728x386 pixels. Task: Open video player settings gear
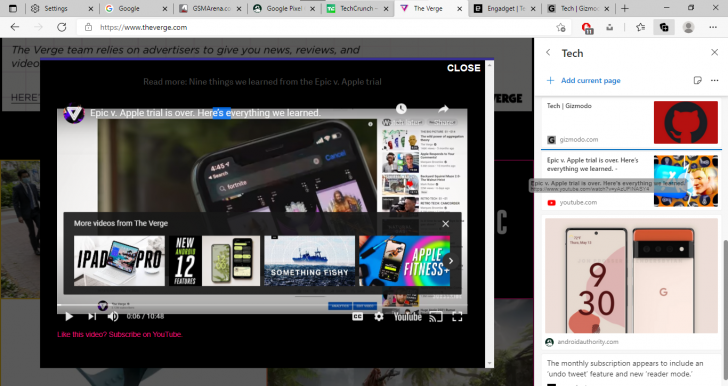click(379, 317)
